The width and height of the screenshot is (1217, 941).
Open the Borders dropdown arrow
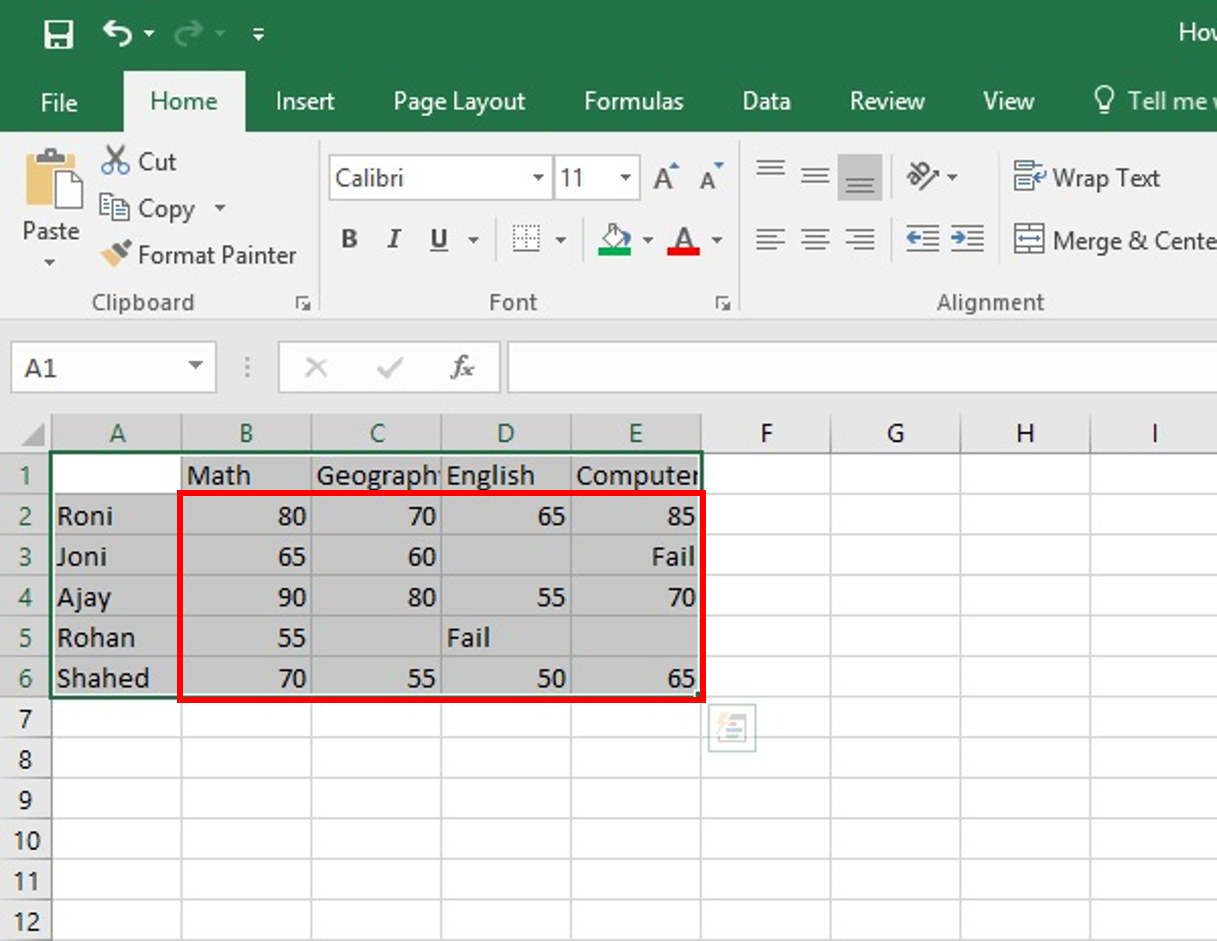(x=560, y=240)
